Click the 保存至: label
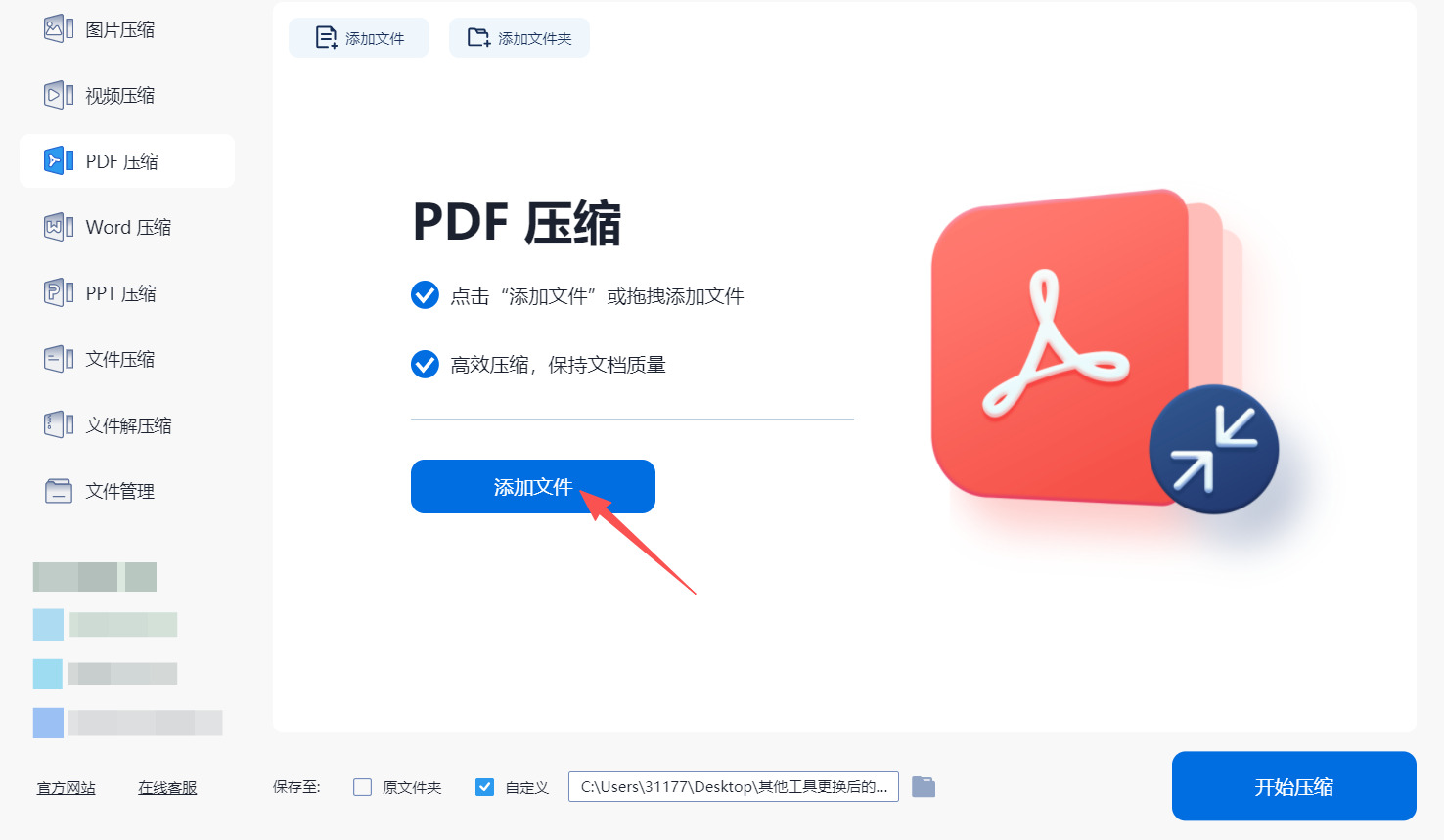This screenshot has height=840, width=1444. pyautogui.click(x=296, y=787)
